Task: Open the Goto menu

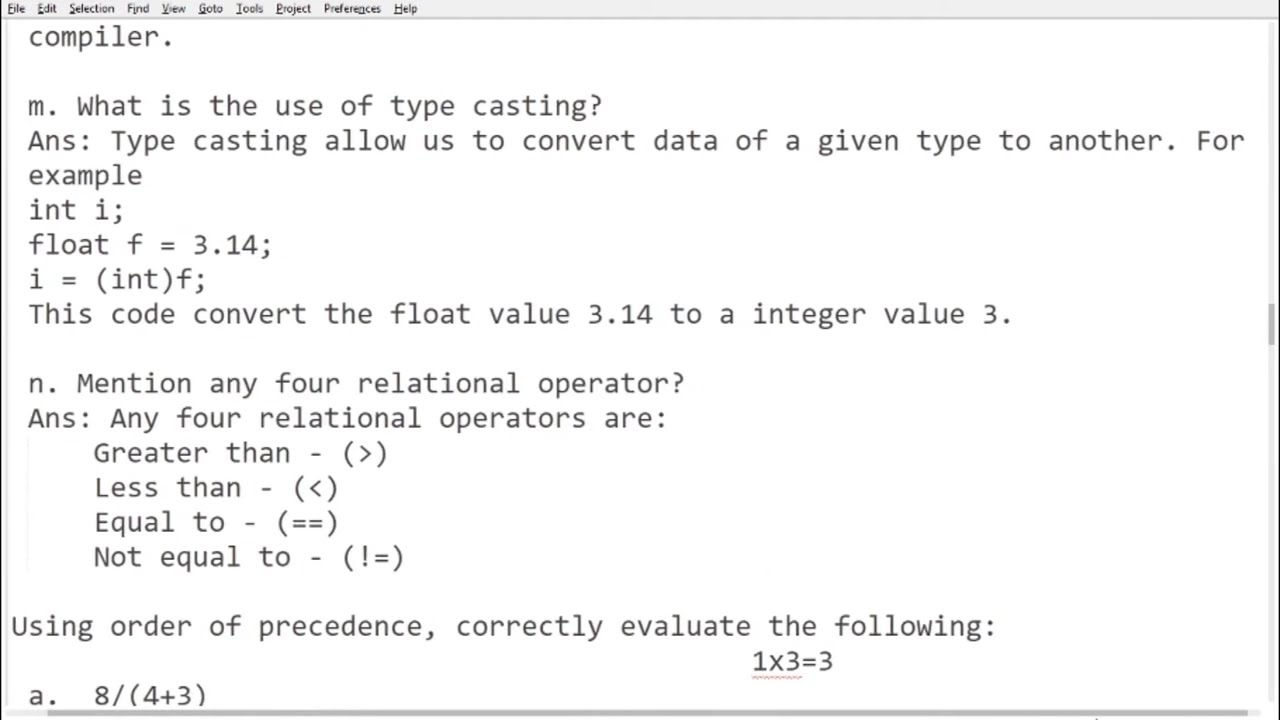Action: point(210,8)
